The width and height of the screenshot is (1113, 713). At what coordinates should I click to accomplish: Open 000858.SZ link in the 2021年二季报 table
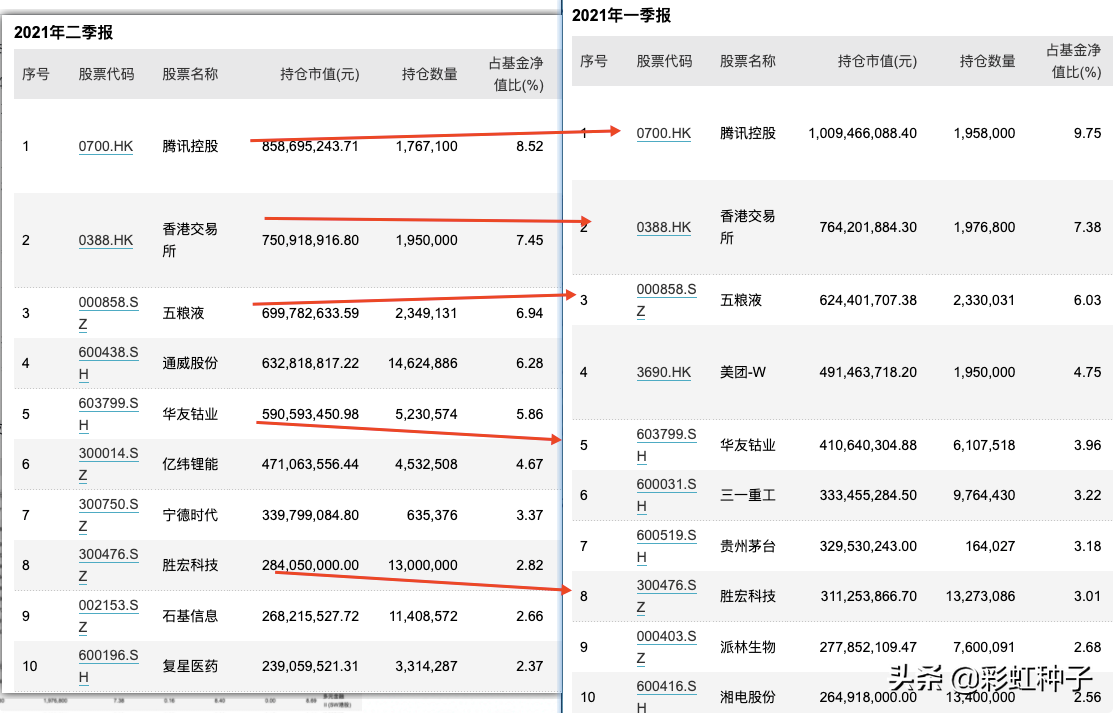108,313
